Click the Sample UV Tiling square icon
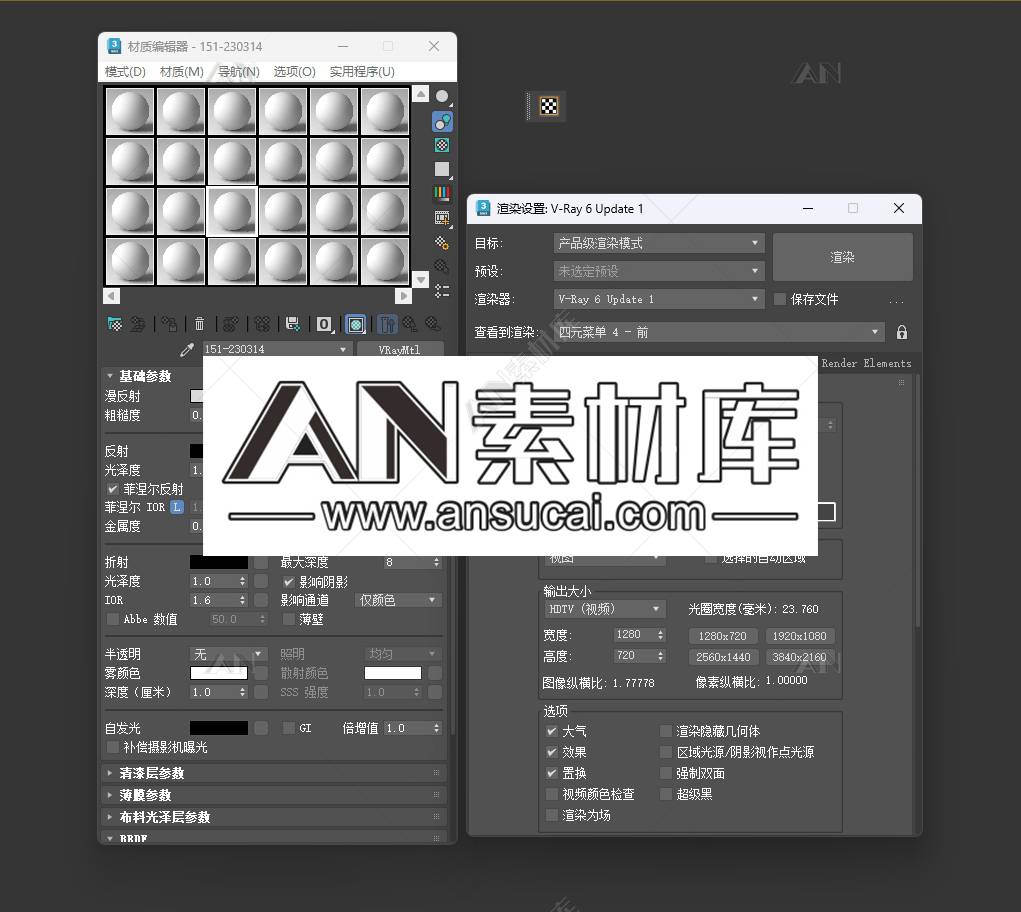Image resolution: width=1021 pixels, height=912 pixels. (x=442, y=169)
